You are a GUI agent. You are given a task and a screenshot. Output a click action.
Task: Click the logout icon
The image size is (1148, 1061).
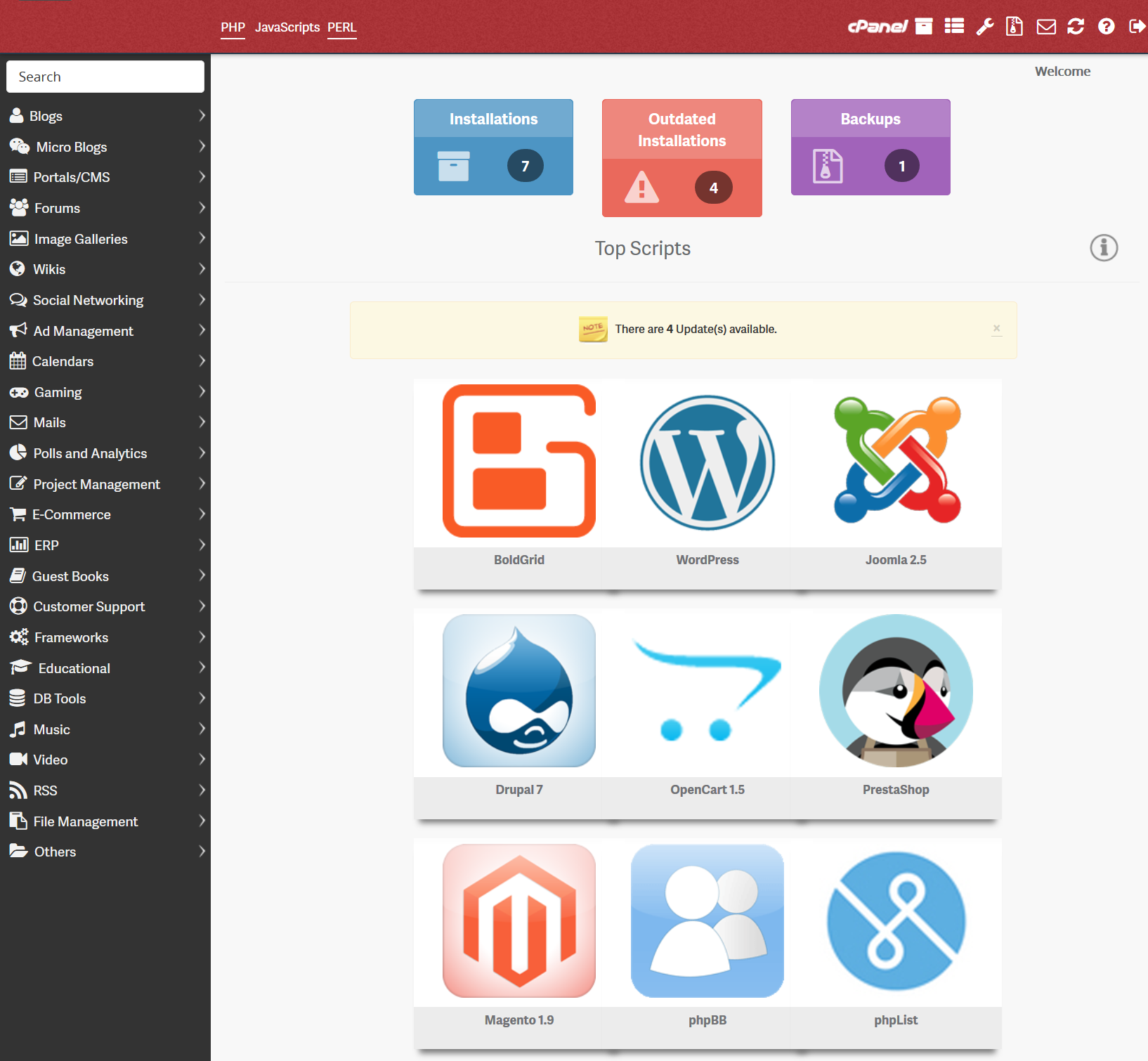pos(1137,27)
